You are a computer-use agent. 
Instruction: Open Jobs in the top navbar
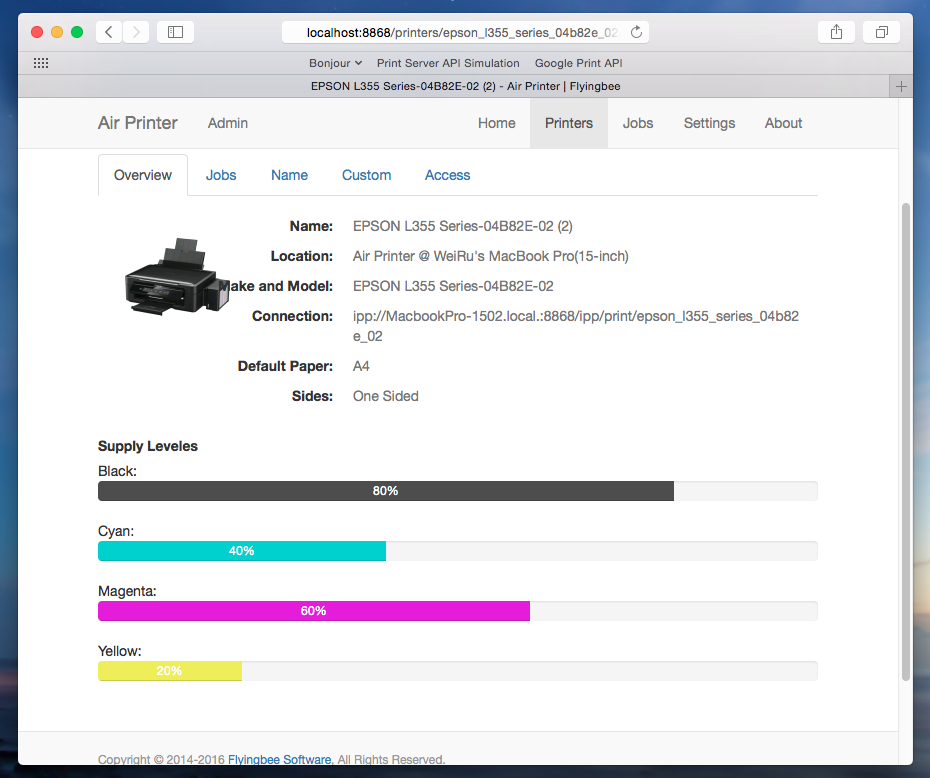click(638, 123)
